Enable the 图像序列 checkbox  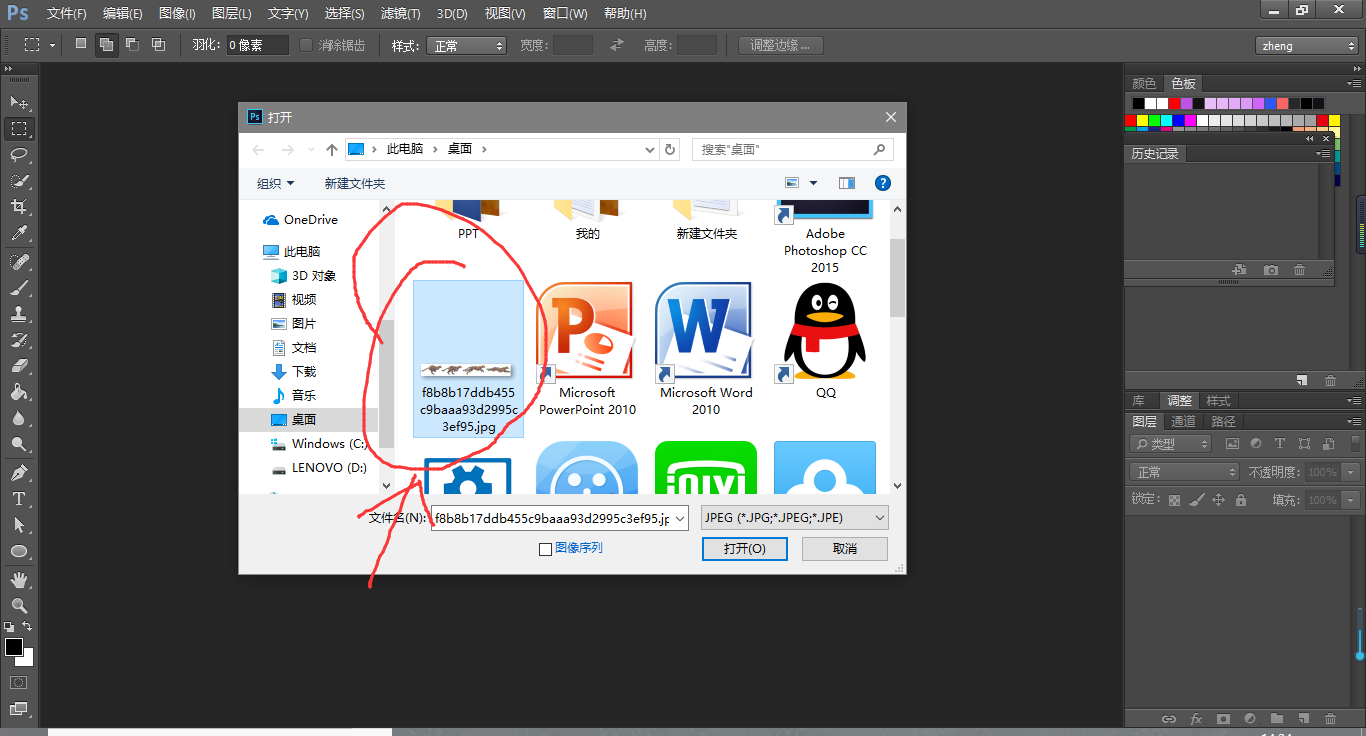coord(545,549)
